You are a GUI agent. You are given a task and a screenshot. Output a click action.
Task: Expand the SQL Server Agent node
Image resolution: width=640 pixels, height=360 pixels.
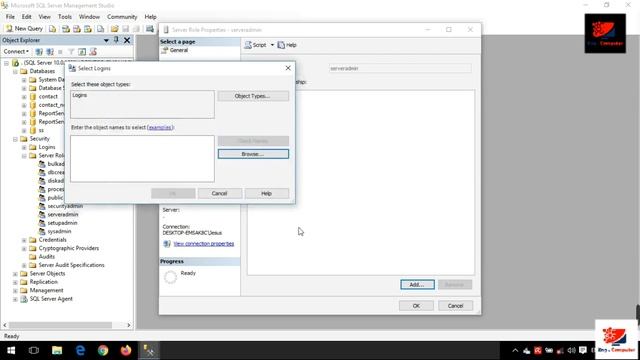[x=16, y=299]
